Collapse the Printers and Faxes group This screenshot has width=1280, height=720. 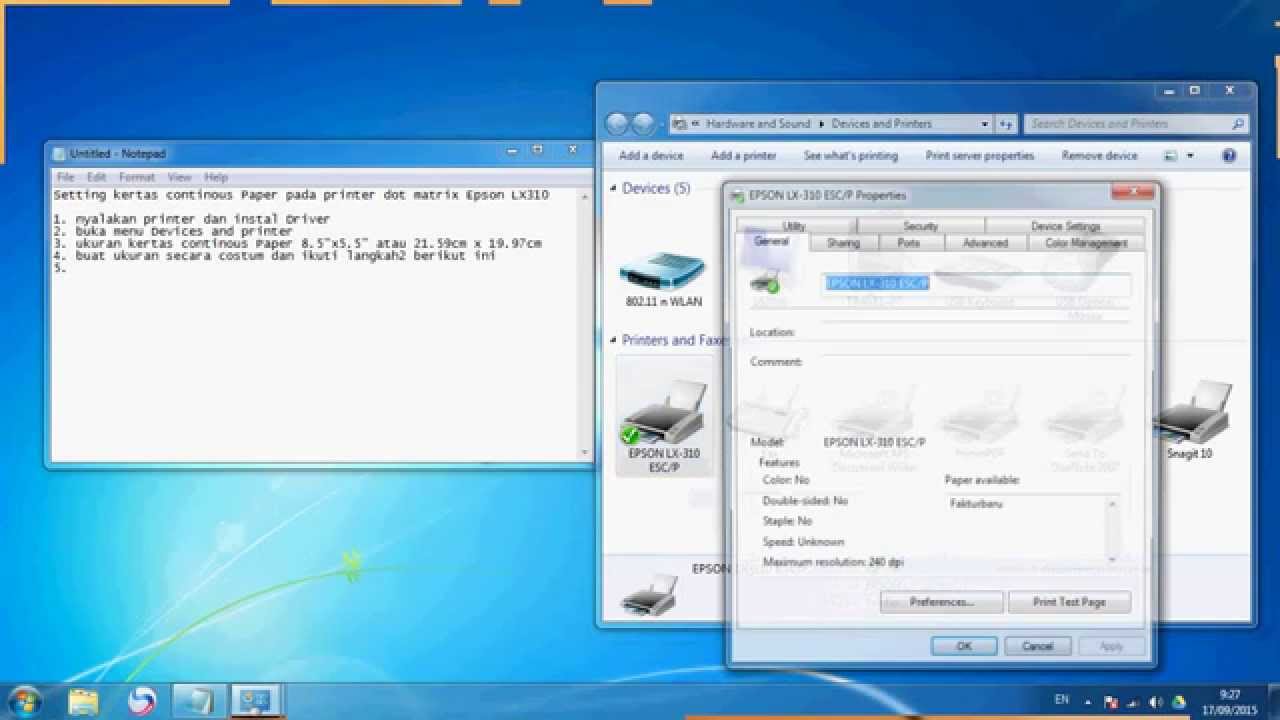coord(614,341)
